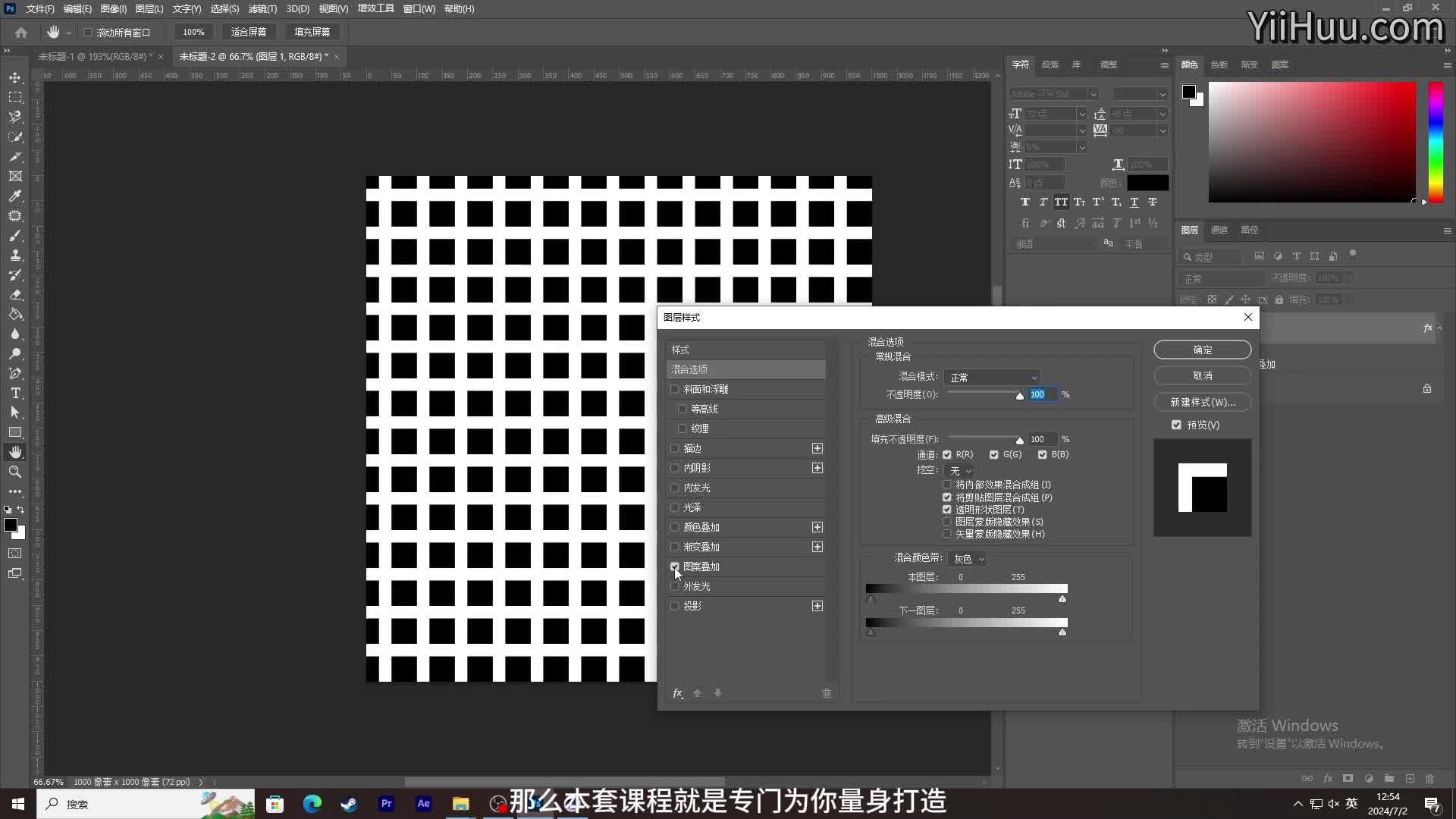The image size is (1456, 819).
Task: Open the File (文件) menu
Action: pos(40,8)
